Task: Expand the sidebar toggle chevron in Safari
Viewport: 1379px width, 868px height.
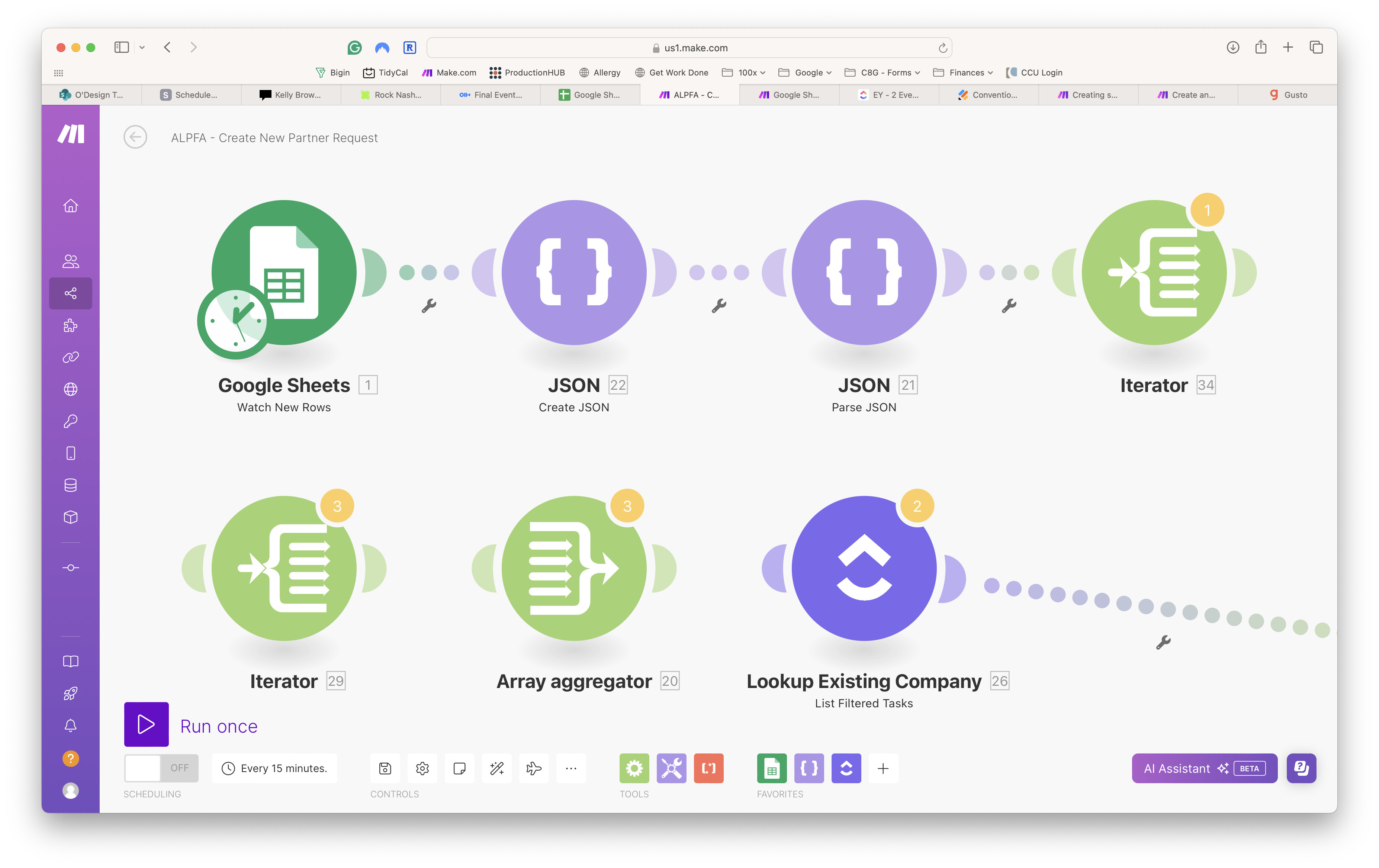Action: pos(142,48)
